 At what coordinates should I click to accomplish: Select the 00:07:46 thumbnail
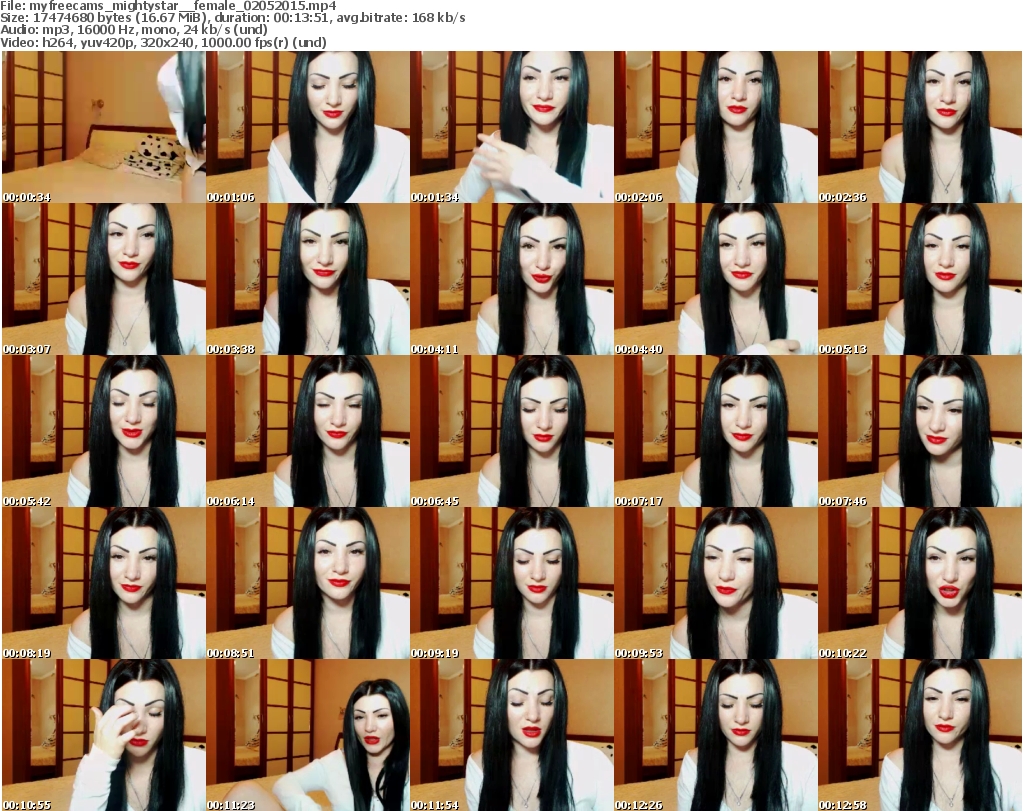(920, 432)
